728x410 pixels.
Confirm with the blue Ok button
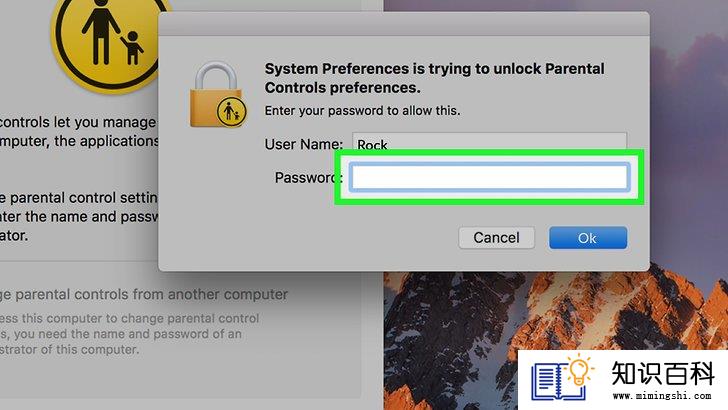click(x=588, y=238)
